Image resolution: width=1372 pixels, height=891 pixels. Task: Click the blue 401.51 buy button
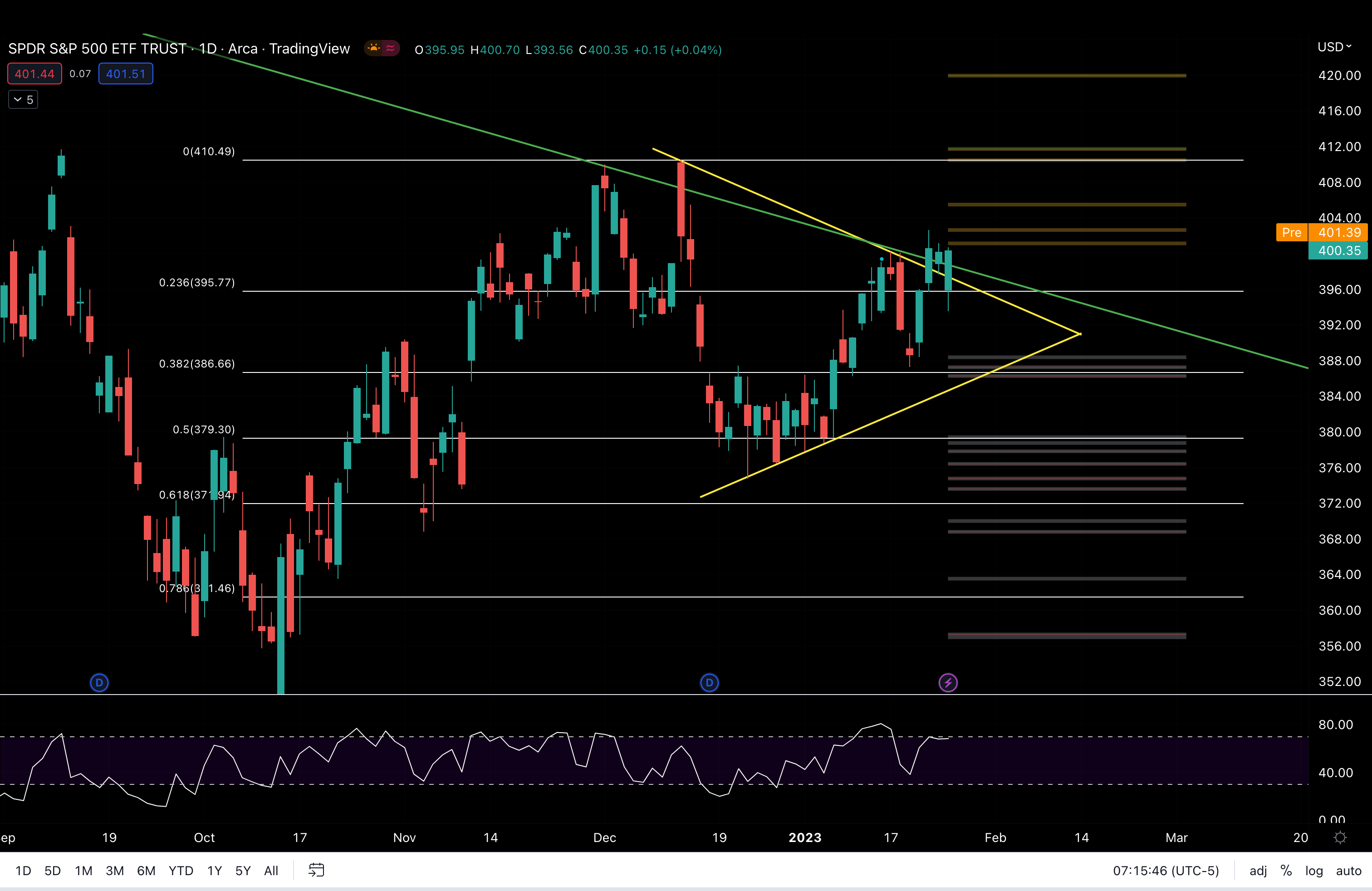125,73
